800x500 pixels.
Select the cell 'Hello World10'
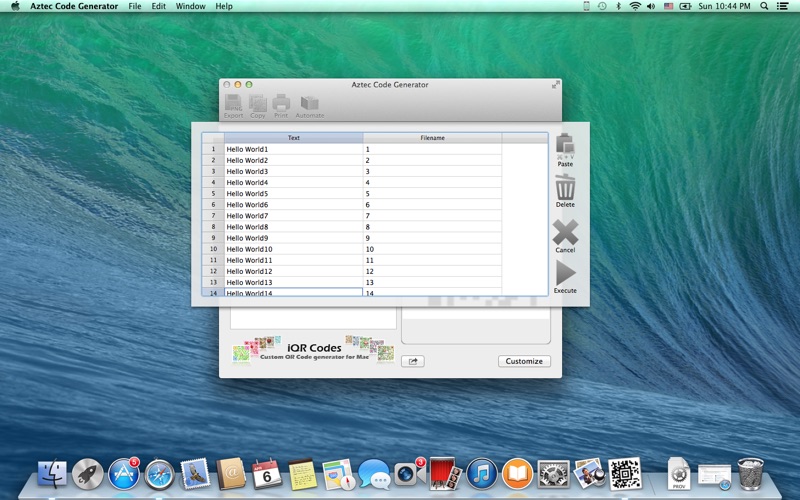point(293,249)
